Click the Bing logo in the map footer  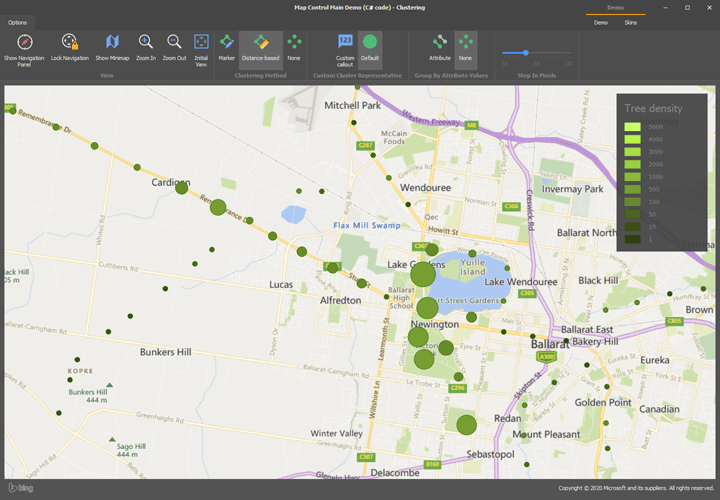20,488
